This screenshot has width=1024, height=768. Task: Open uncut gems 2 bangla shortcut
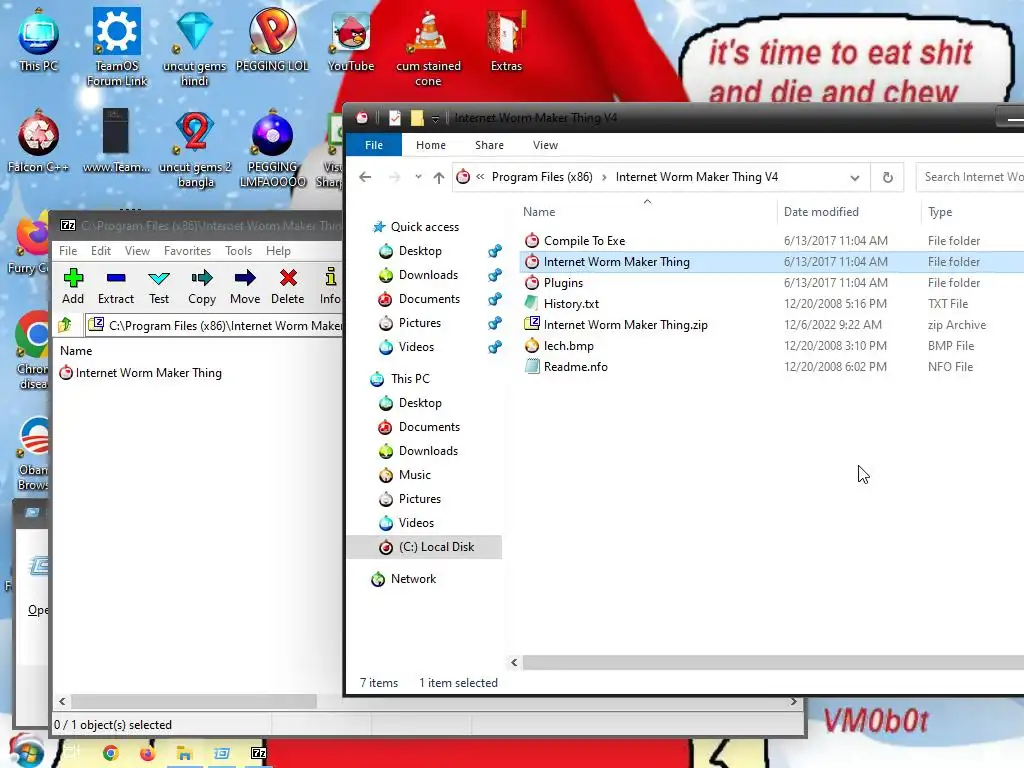point(195,149)
